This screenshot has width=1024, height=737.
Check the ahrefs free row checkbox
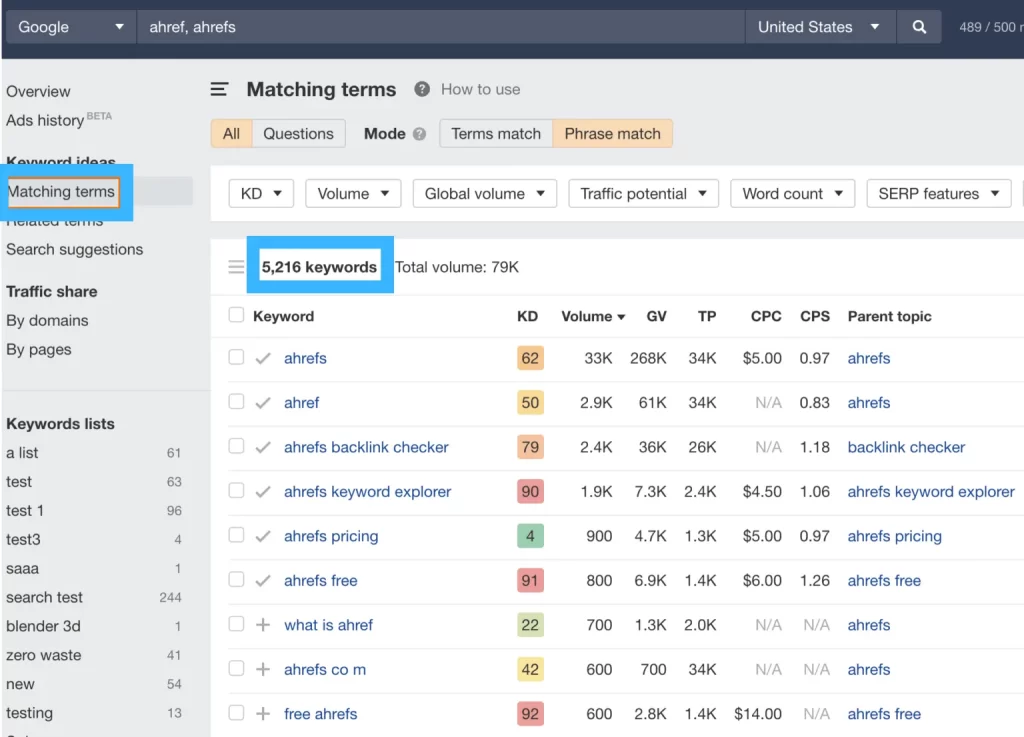[x=236, y=579]
